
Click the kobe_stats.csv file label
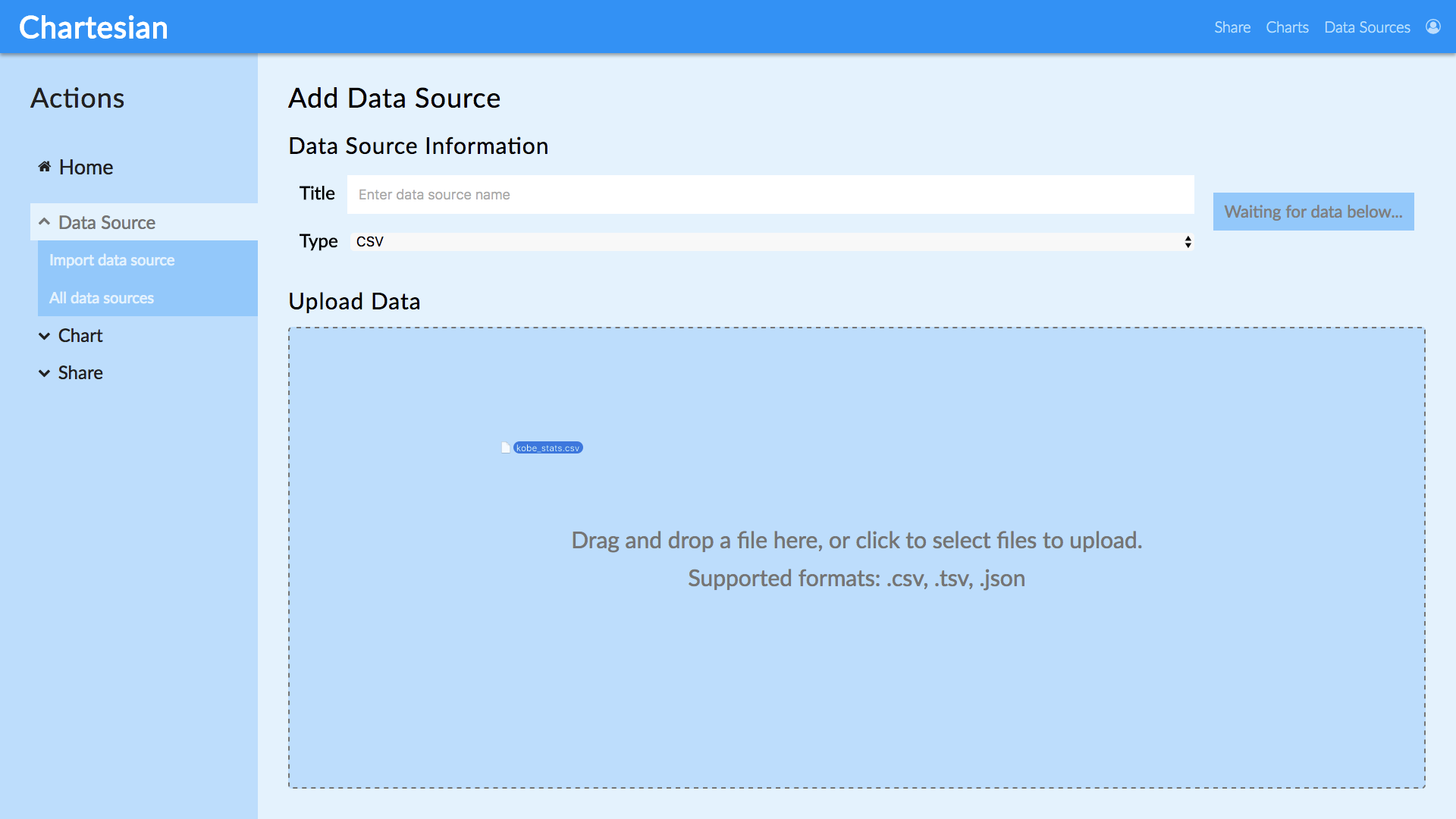548,447
